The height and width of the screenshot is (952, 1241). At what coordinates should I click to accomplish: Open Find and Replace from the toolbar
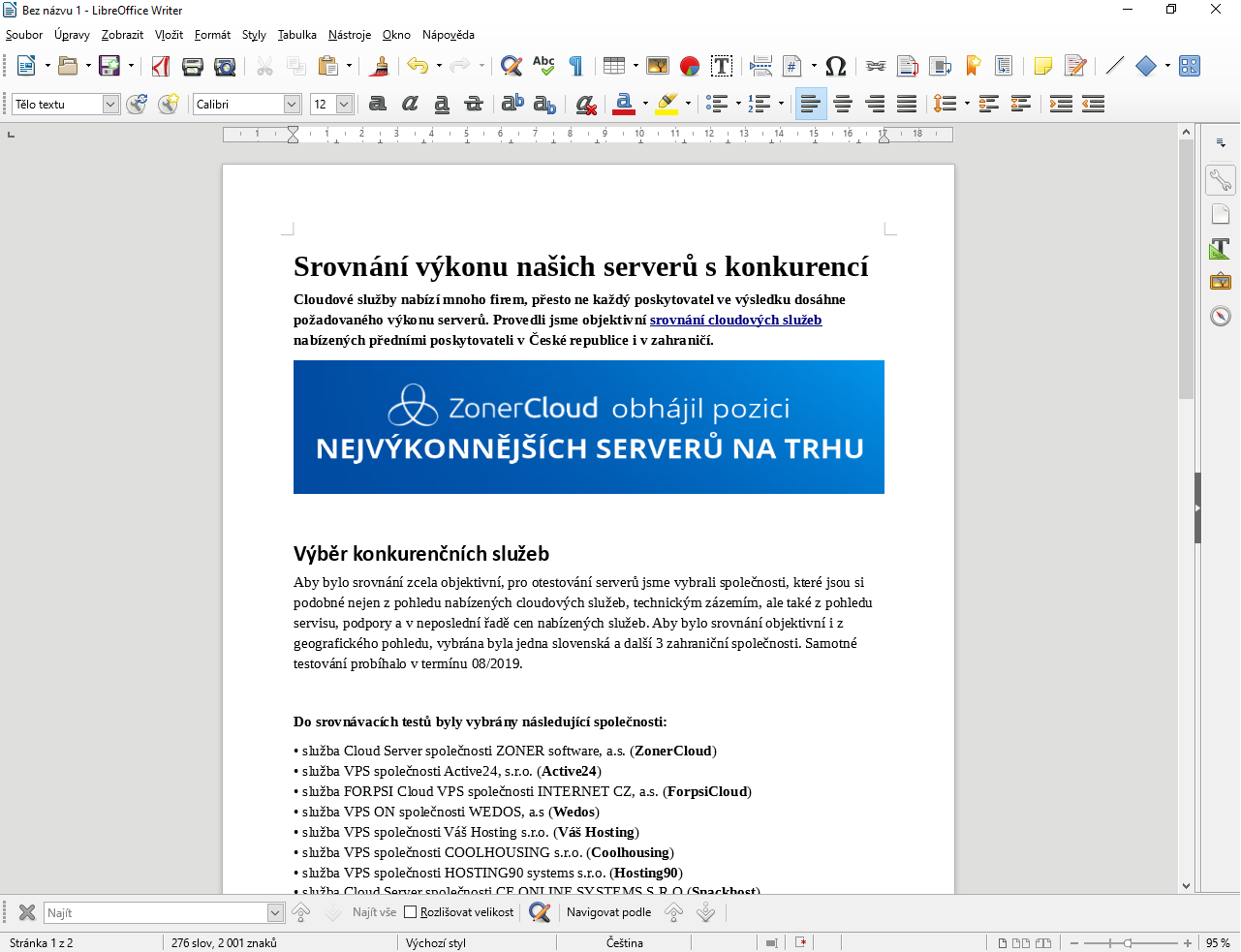tap(512, 66)
